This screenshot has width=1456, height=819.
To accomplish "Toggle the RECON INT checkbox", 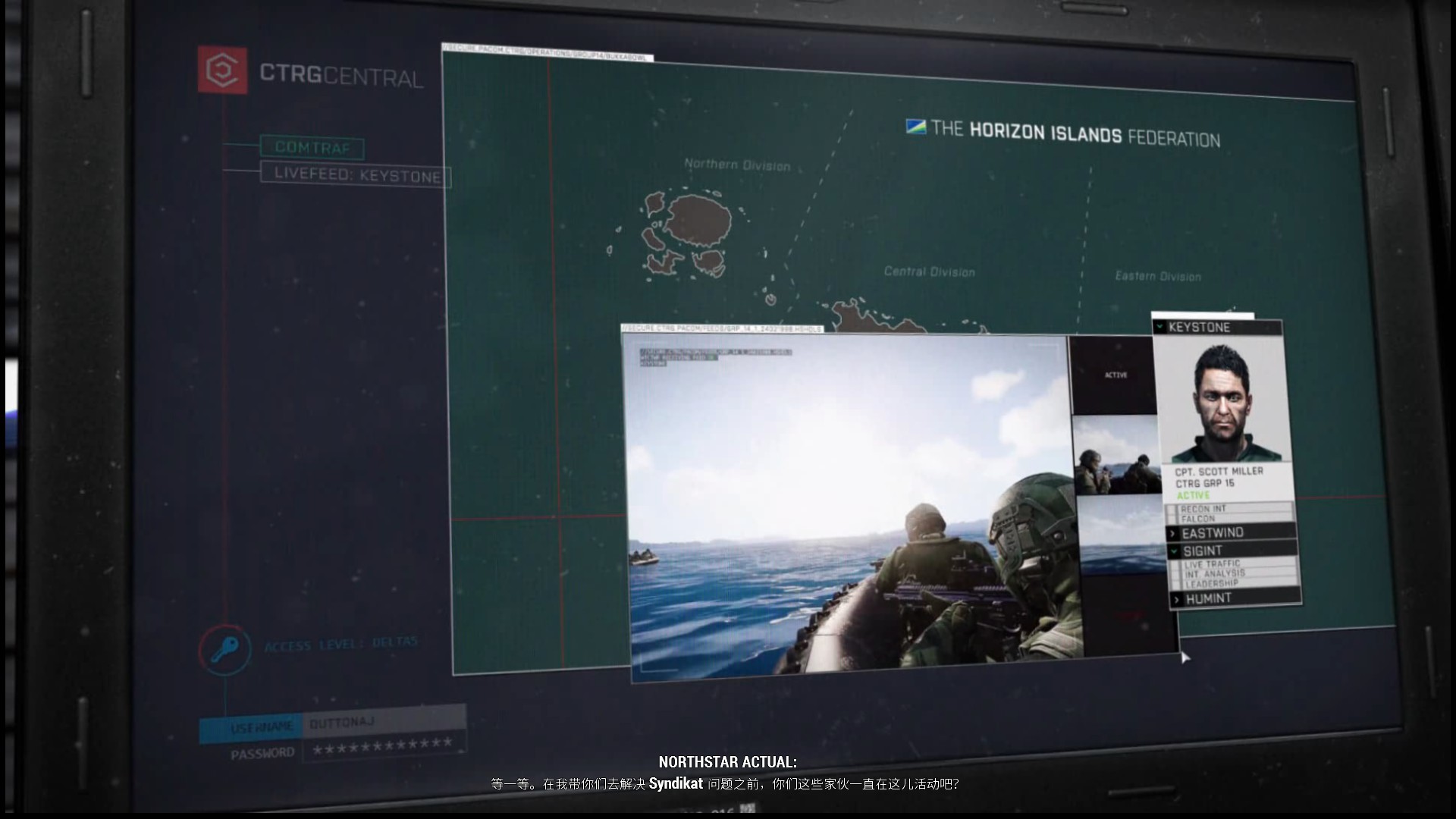I will point(1172,509).
